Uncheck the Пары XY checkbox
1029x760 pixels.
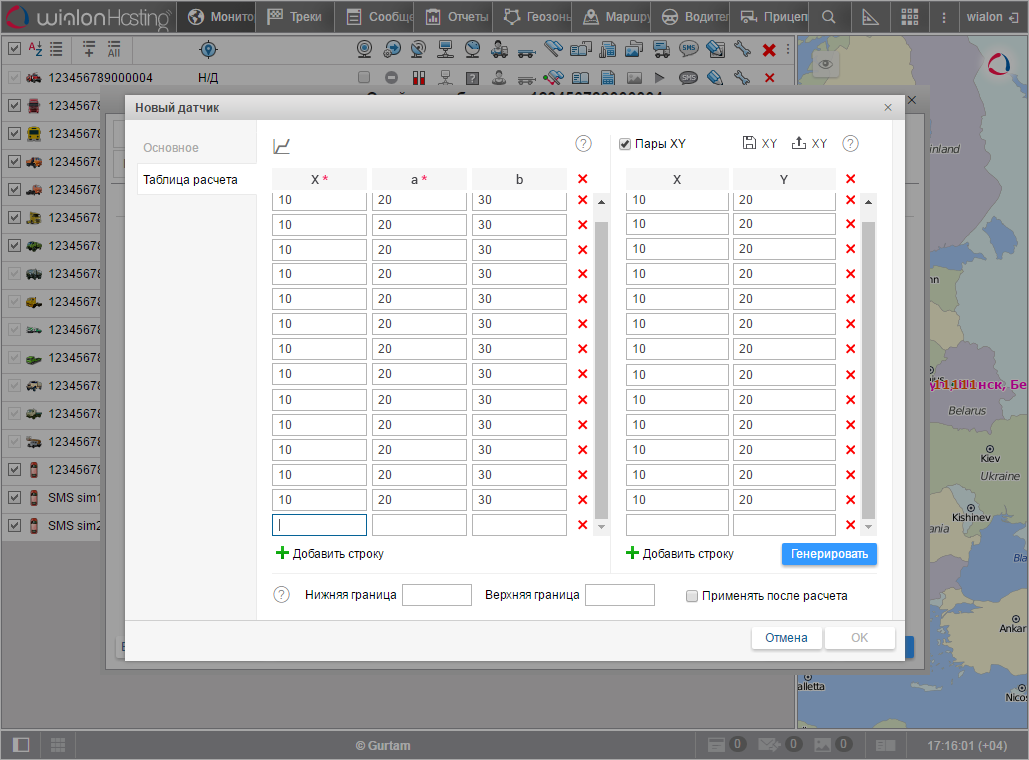click(x=625, y=144)
